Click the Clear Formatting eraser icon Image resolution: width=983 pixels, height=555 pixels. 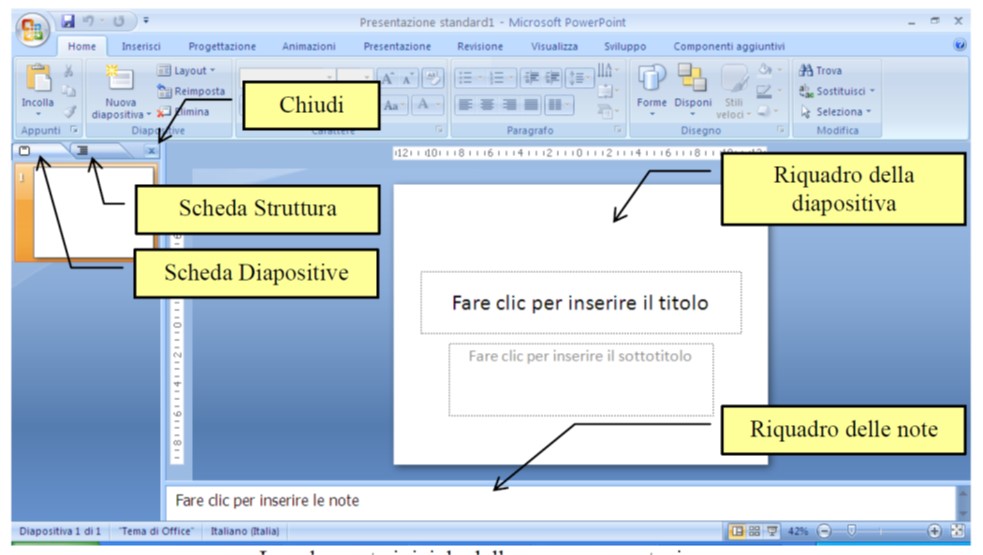click(x=432, y=78)
